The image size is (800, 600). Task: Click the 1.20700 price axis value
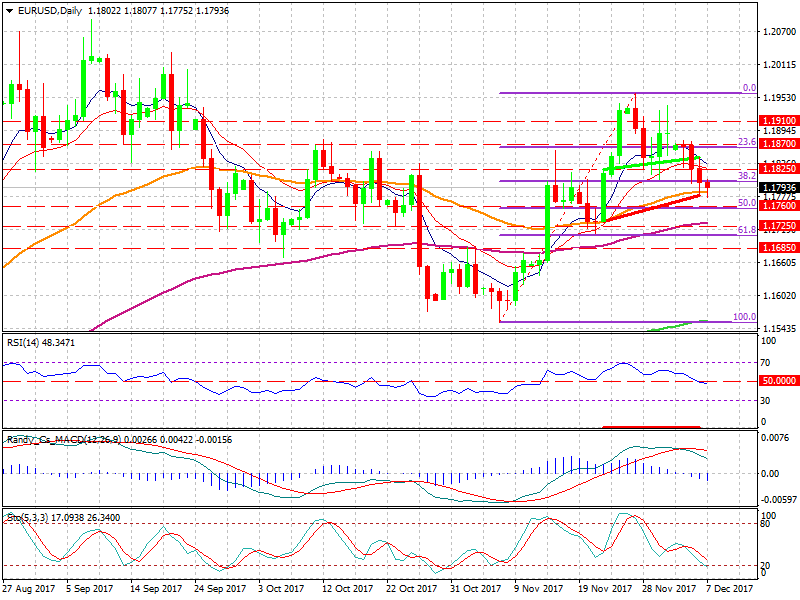point(780,32)
